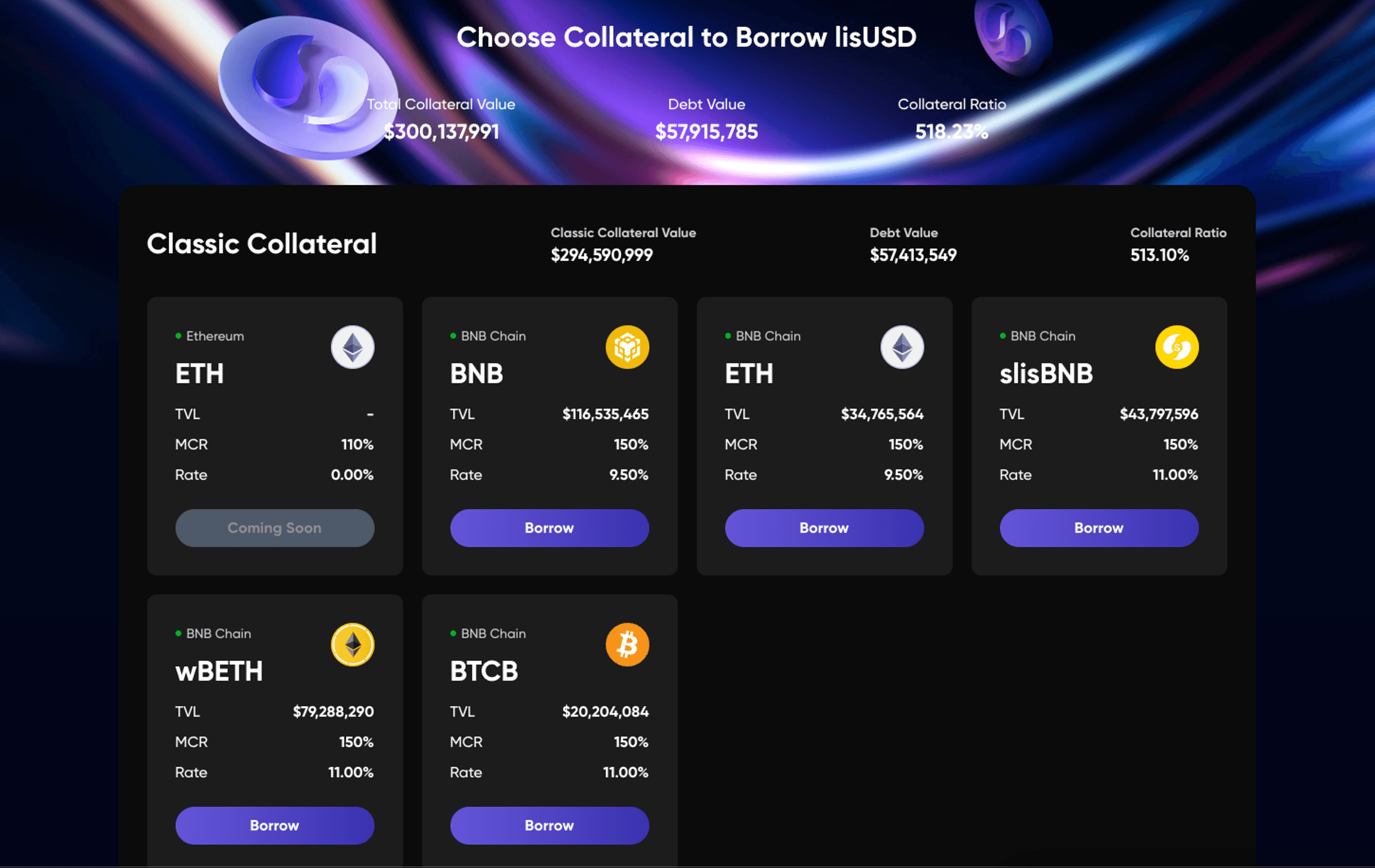Click the BTCB bitcoin icon
This screenshot has width=1375, height=868.
pyautogui.click(x=627, y=645)
